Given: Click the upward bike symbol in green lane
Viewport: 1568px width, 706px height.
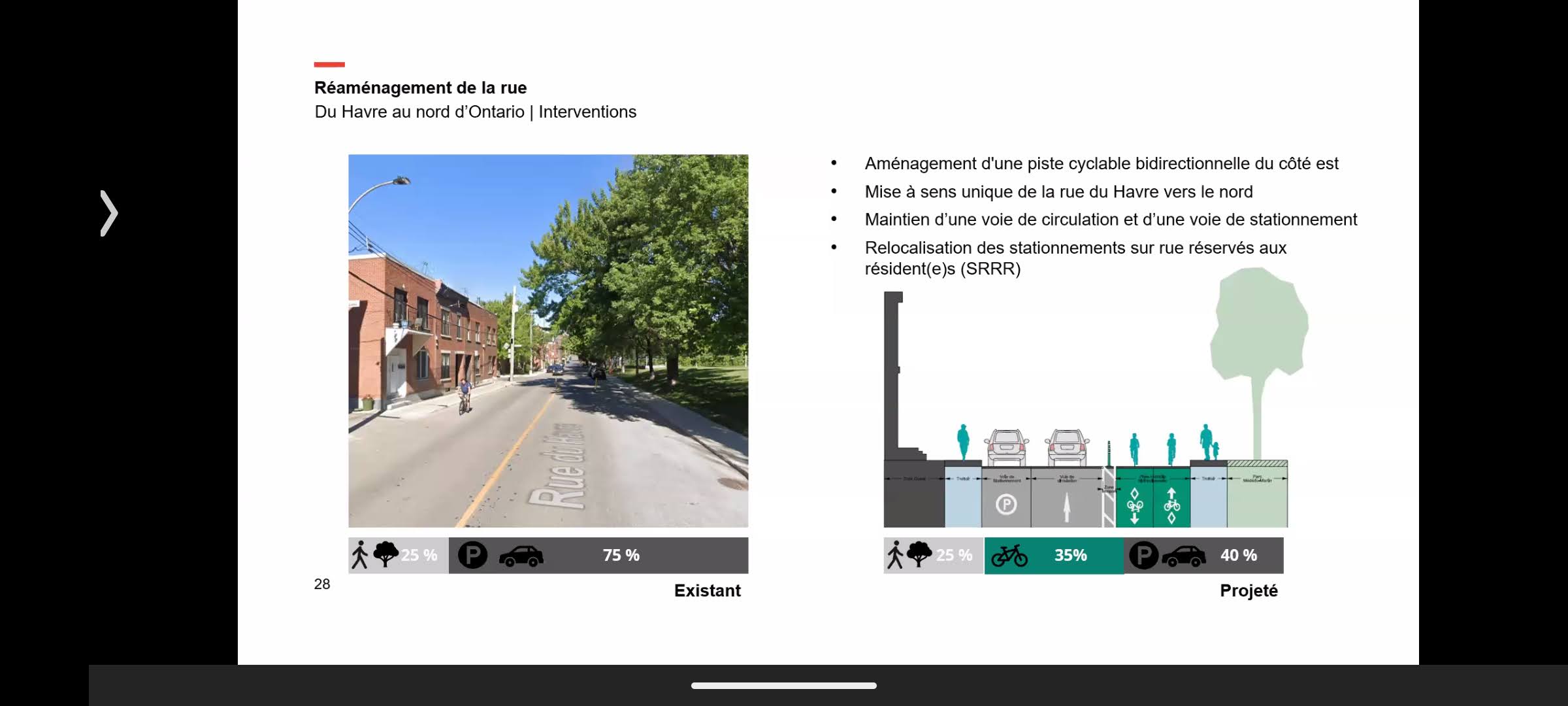Looking at the screenshot, I should point(1171,506).
